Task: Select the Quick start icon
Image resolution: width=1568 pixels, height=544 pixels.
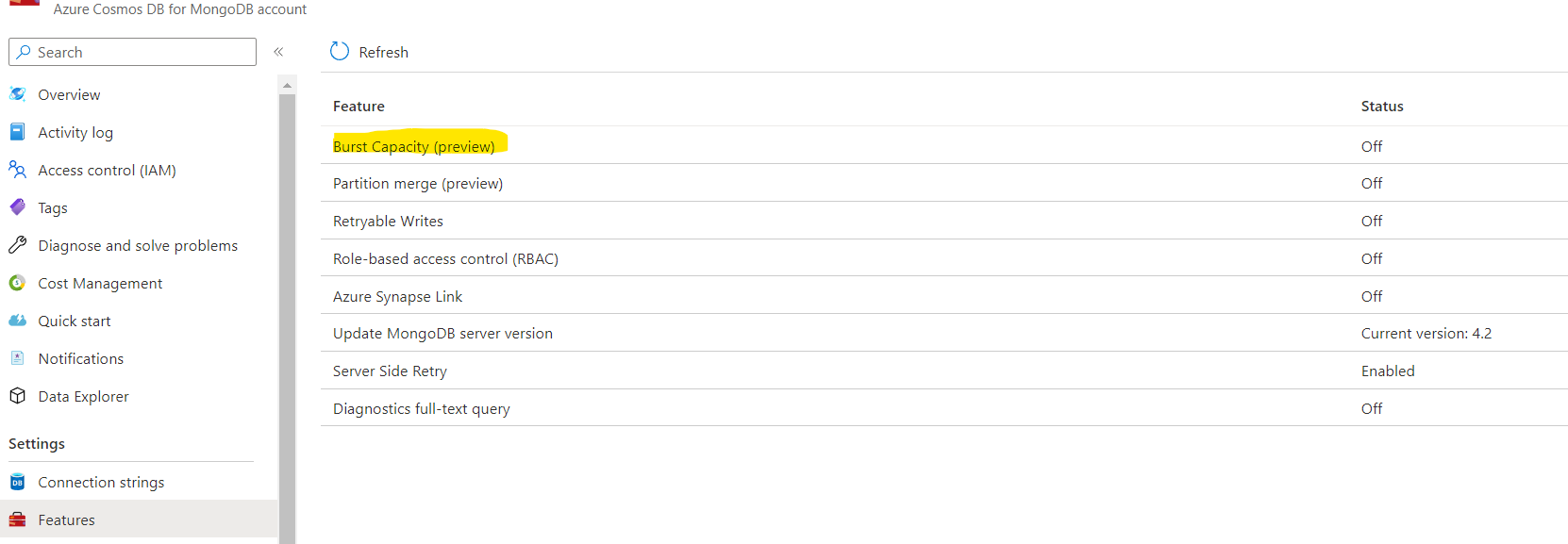Action: [17, 321]
